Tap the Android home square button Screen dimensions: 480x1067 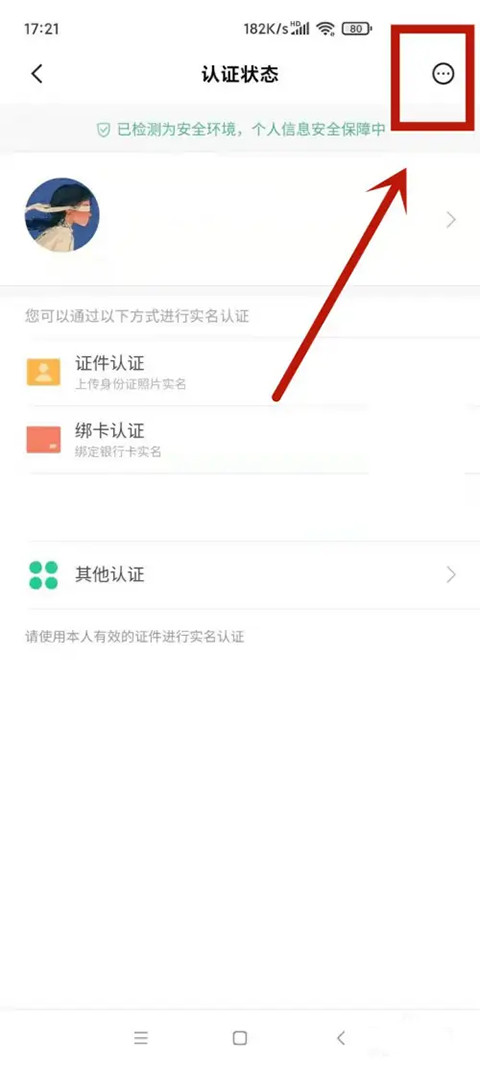(x=240, y=1038)
